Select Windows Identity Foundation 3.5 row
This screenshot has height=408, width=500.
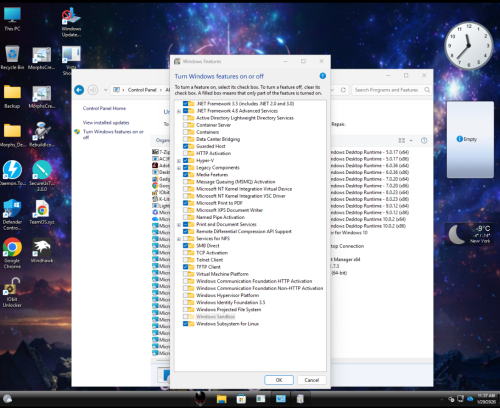point(231,302)
